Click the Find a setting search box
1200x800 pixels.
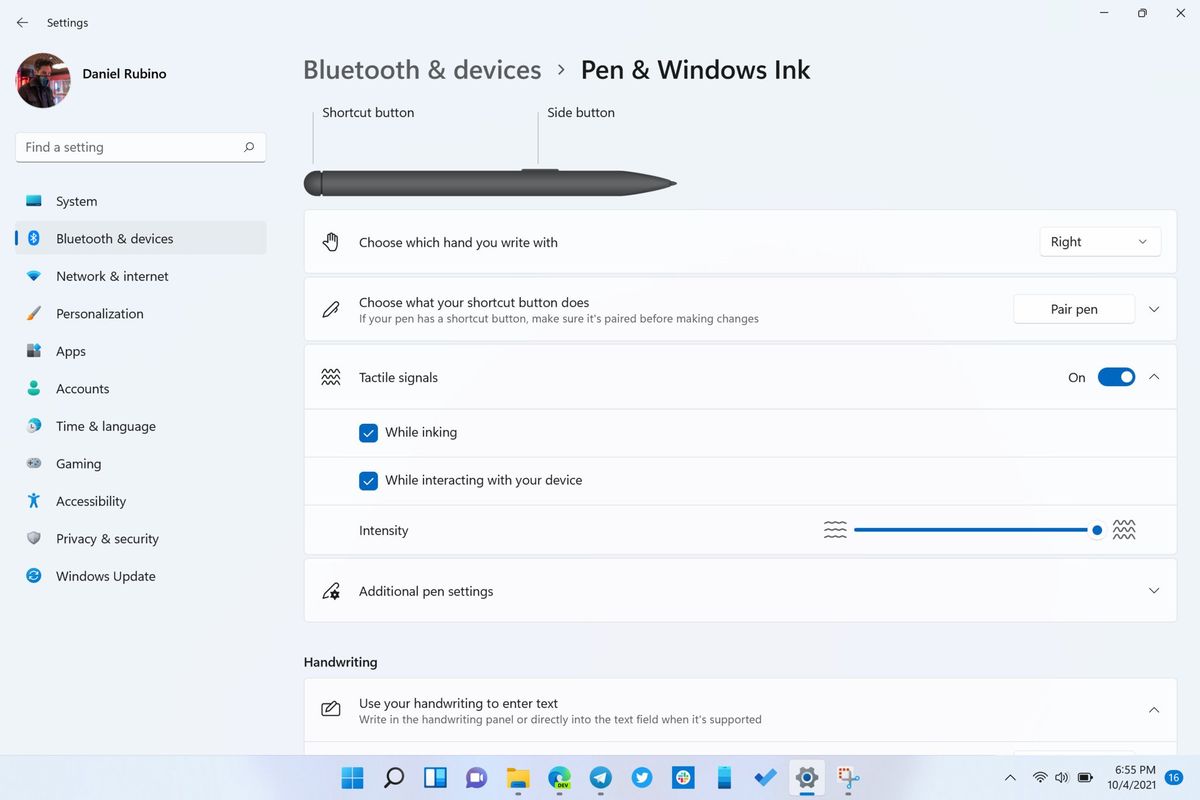[140, 147]
